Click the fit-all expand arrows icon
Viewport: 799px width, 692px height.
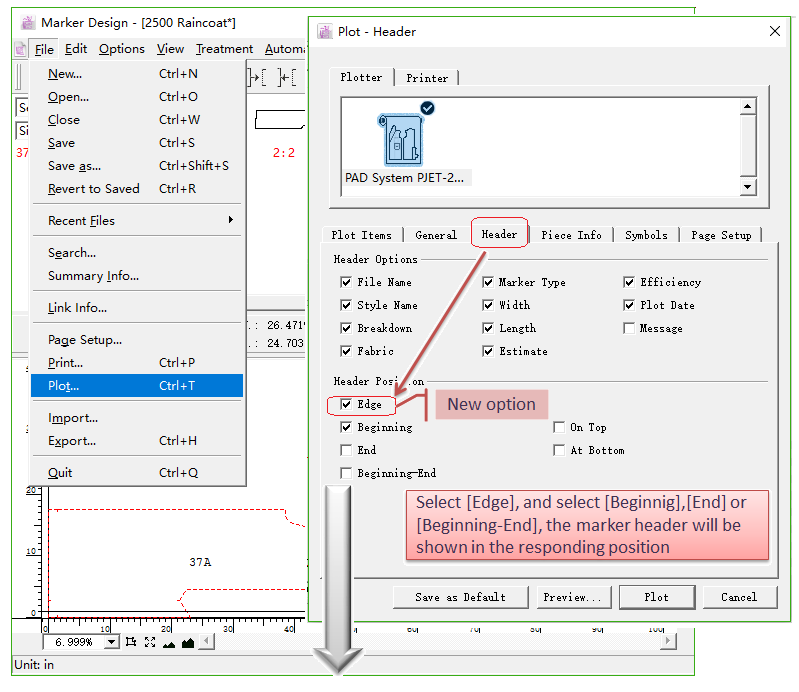click(150, 642)
